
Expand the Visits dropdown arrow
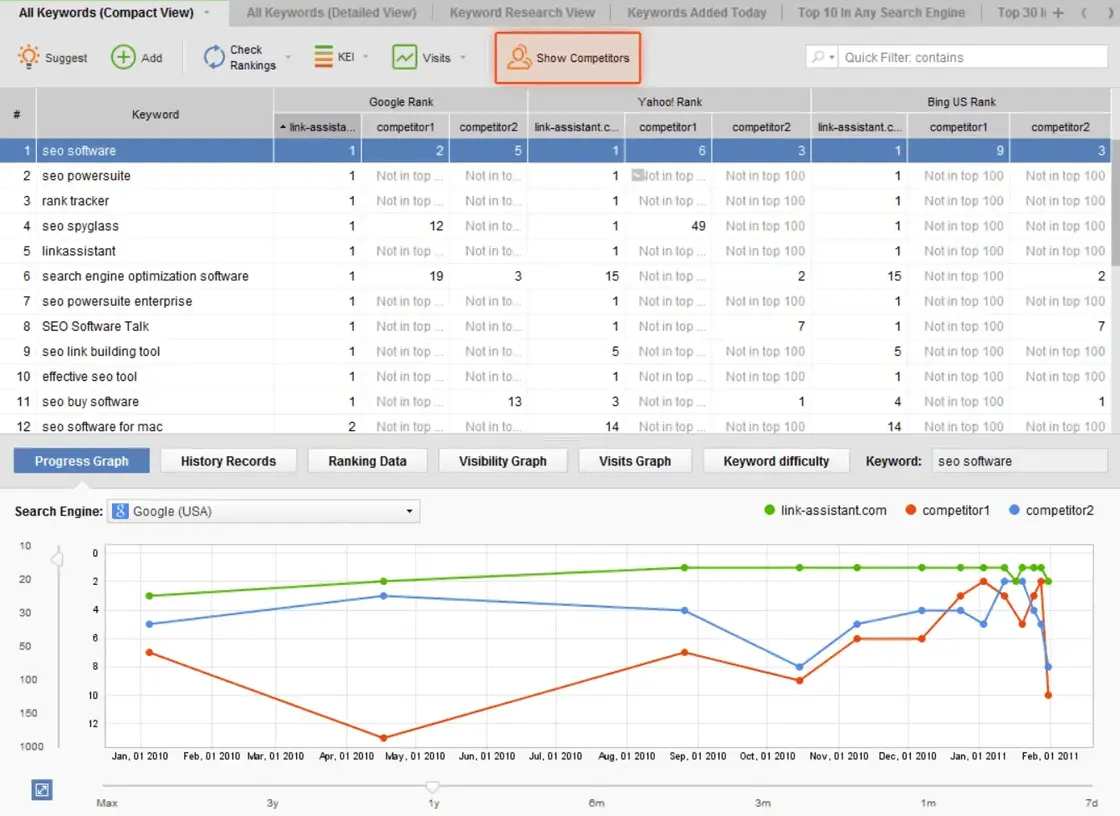click(x=463, y=57)
